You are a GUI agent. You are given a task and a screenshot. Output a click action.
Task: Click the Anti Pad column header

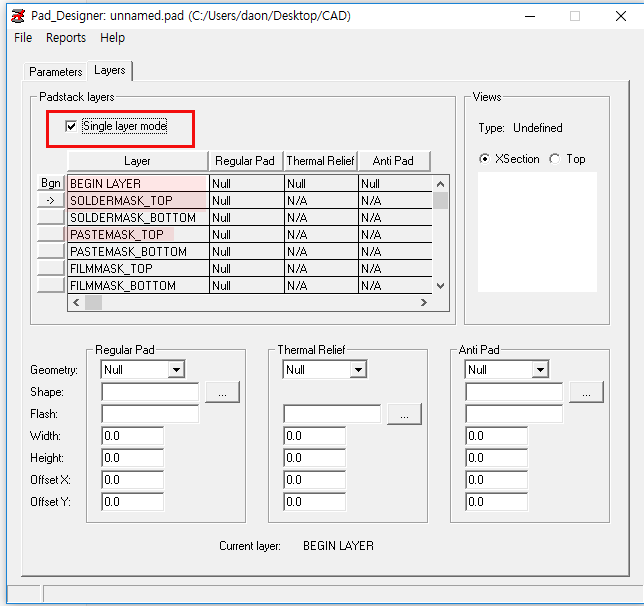(x=393, y=161)
